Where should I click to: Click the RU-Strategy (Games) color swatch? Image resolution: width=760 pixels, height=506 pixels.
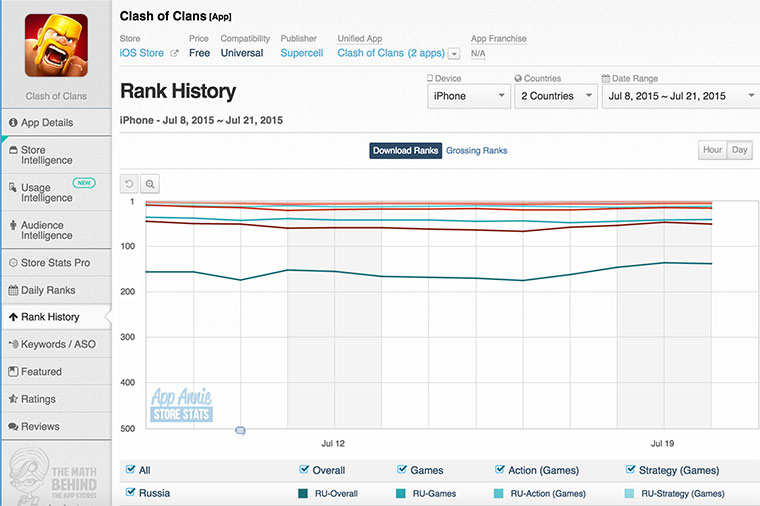point(629,494)
